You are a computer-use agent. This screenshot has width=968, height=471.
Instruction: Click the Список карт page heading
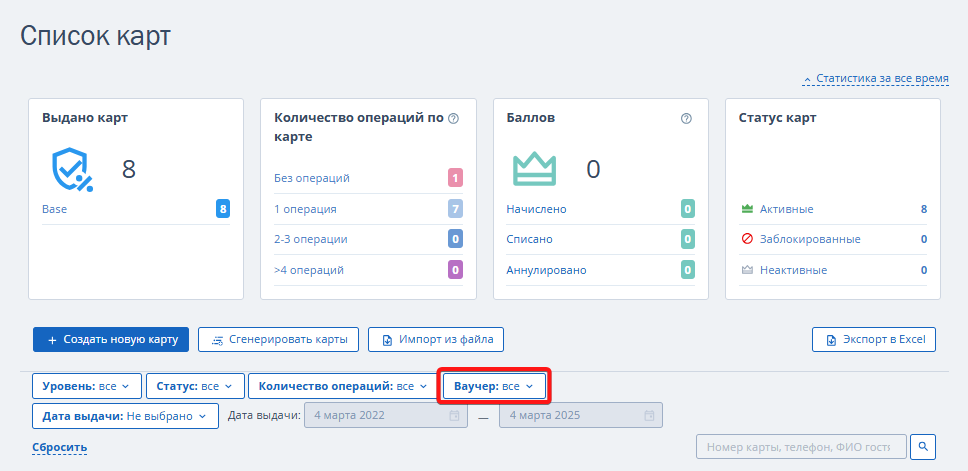click(x=95, y=36)
